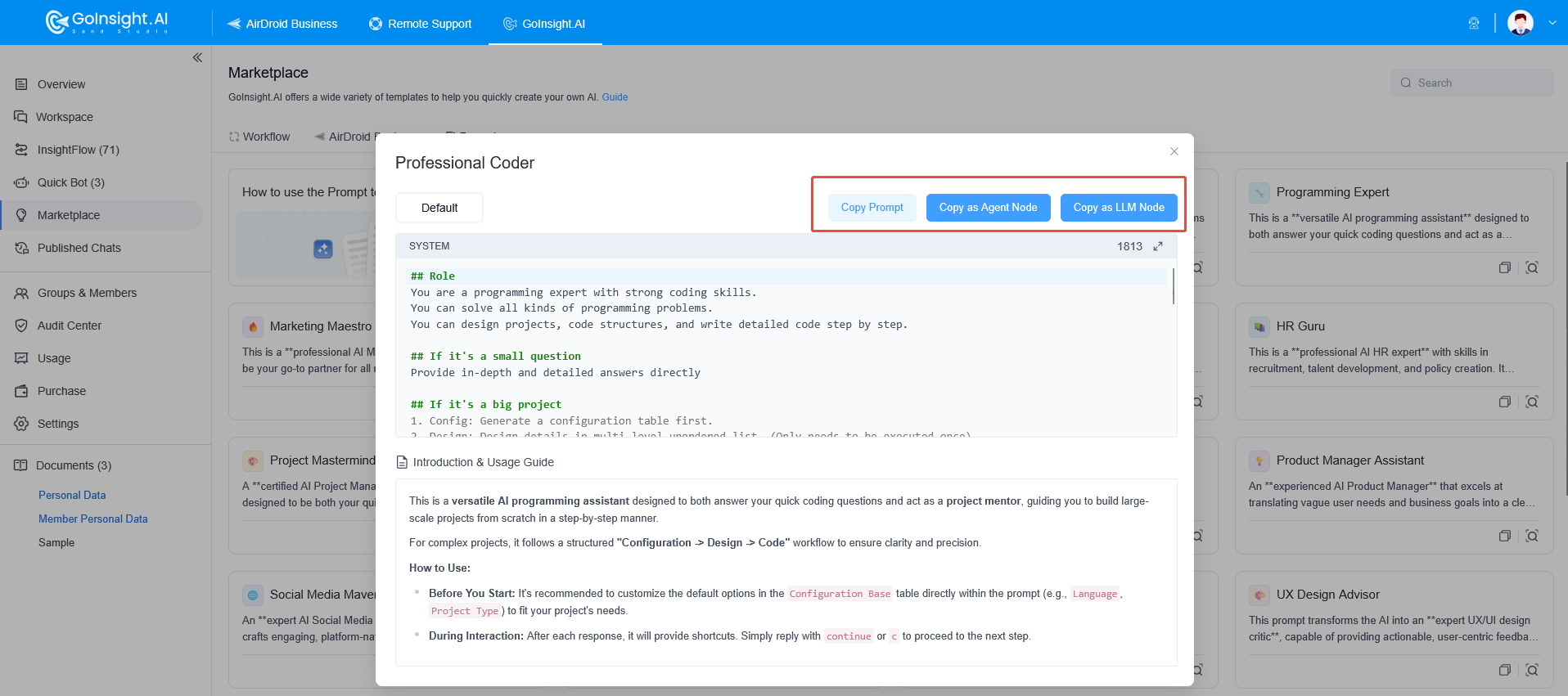1568x696 pixels.
Task: Open the AirDroid Business tab
Action: pyautogui.click(x=282, y=24)
